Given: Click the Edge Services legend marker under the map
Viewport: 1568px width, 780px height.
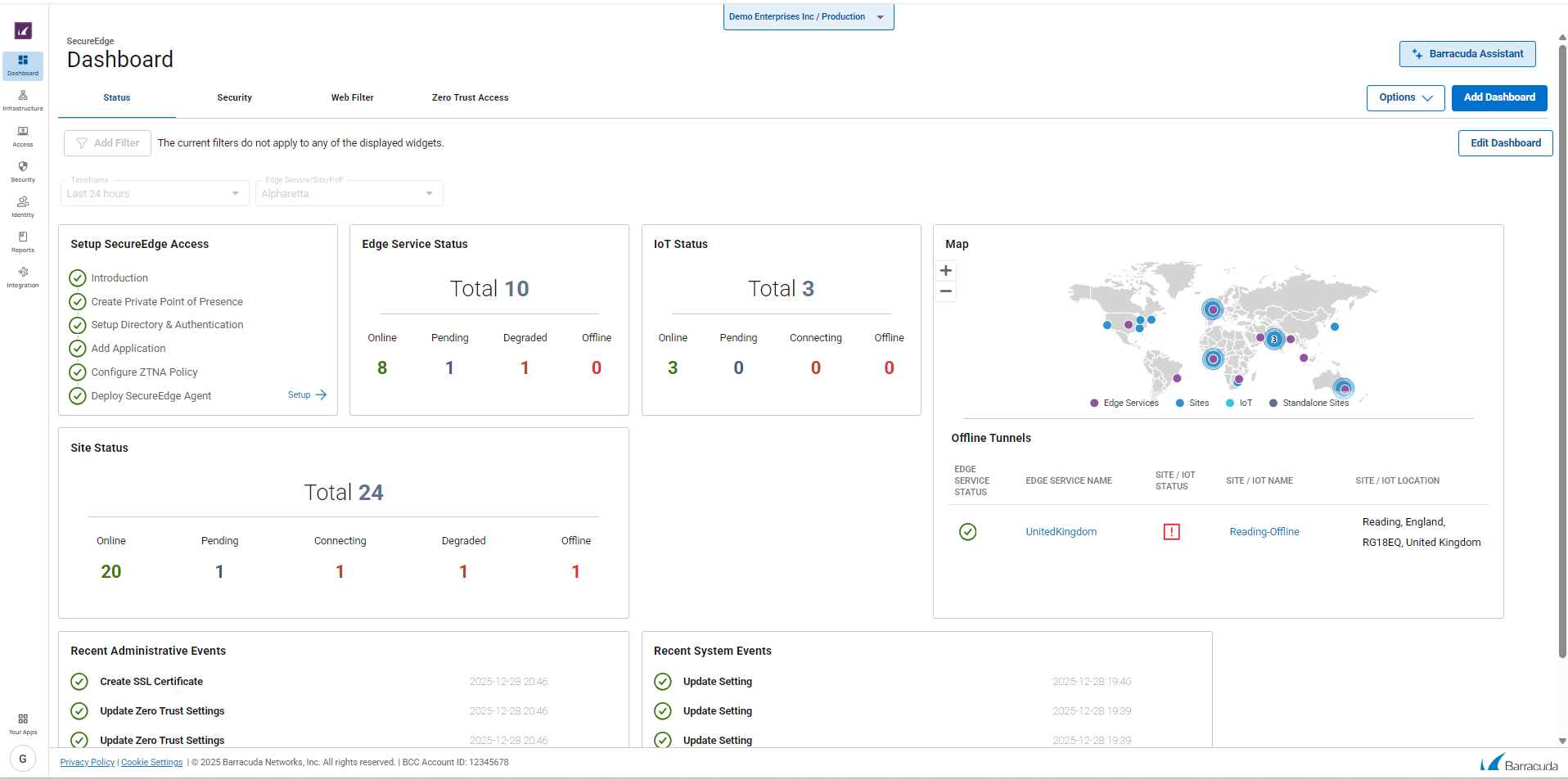Looking at the screenshot, I should [x=1093, y=403].
